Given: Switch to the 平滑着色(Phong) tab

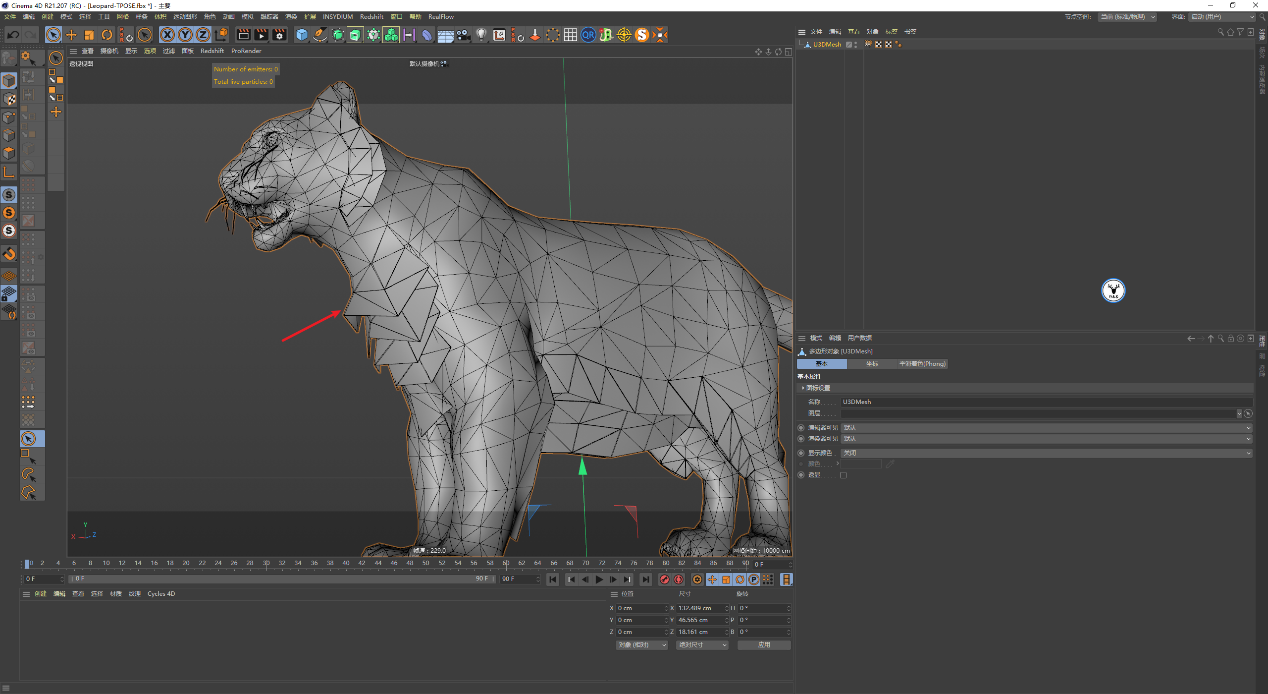Looking at the screenshot, I should (x=920, y=364).
